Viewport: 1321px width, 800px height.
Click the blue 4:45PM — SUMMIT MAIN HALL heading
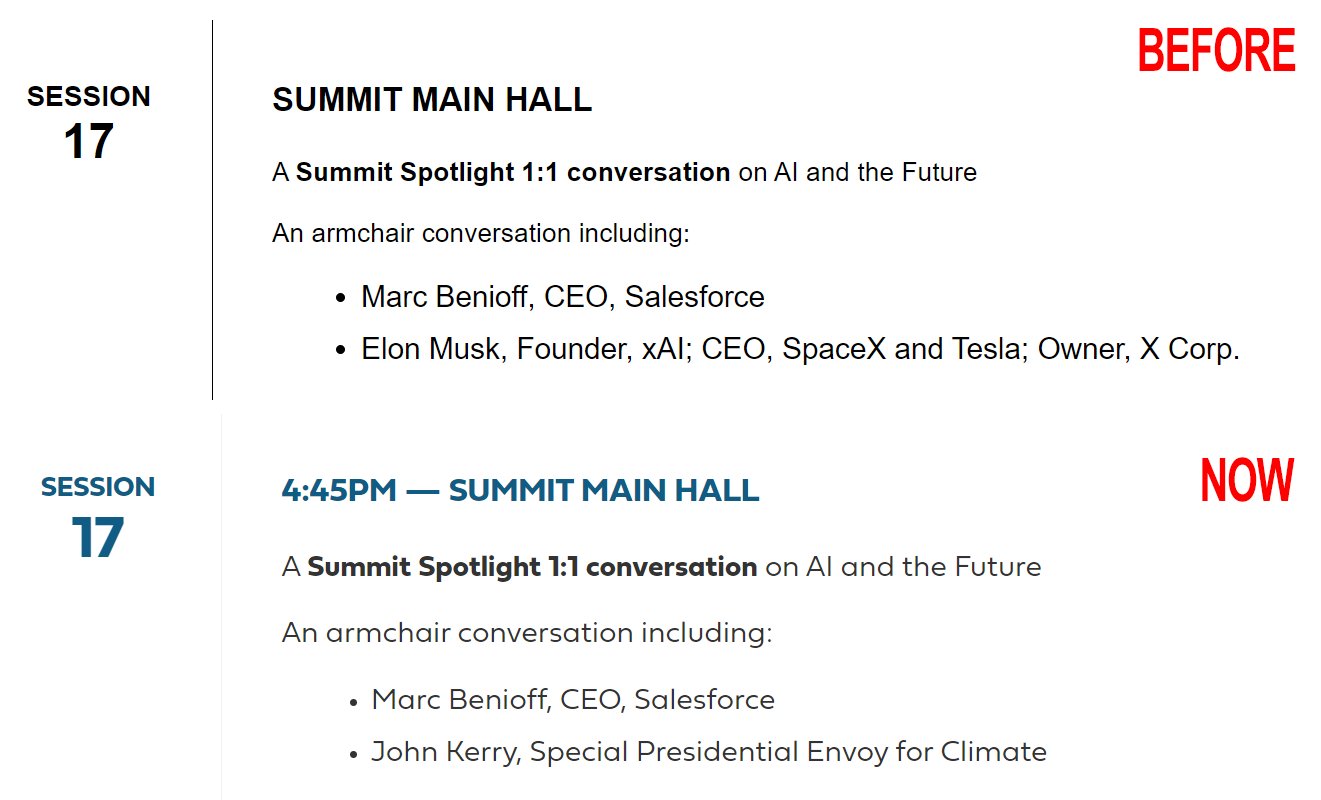pyautogui.click(x=520, y=491)
